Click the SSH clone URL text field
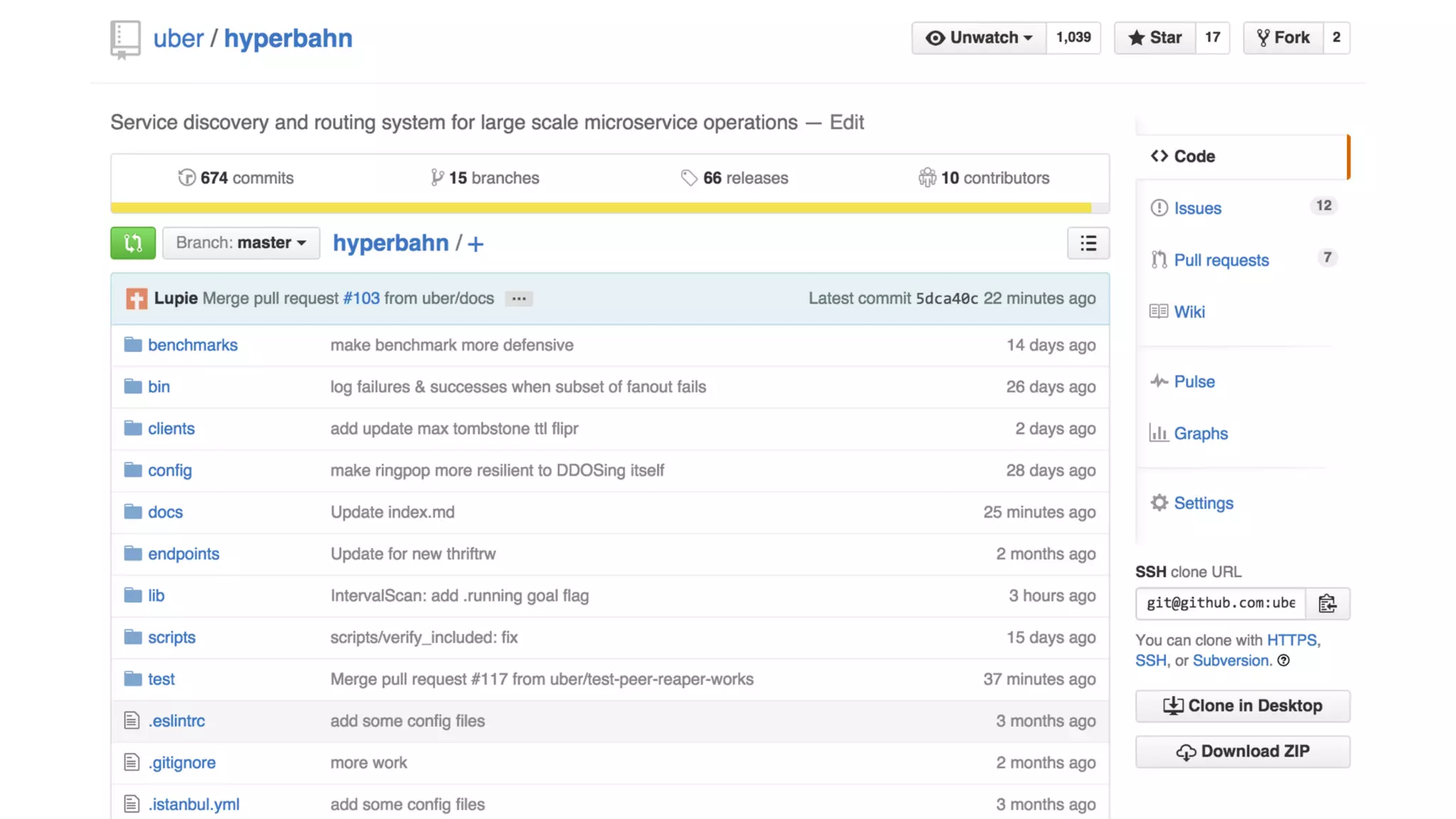The image size is (1456, 819). click(x=1220, y=604)
